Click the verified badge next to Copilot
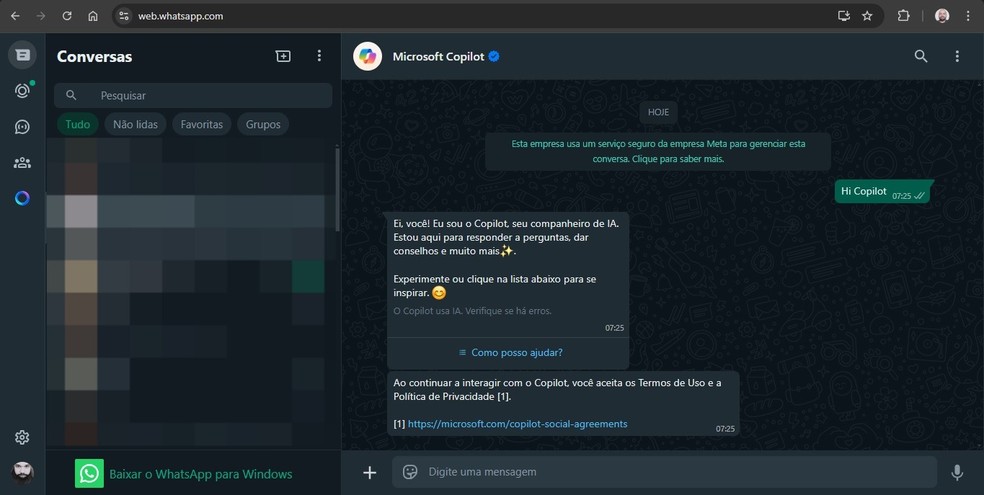This screenshot has width=984, height=495. [494, 56]
